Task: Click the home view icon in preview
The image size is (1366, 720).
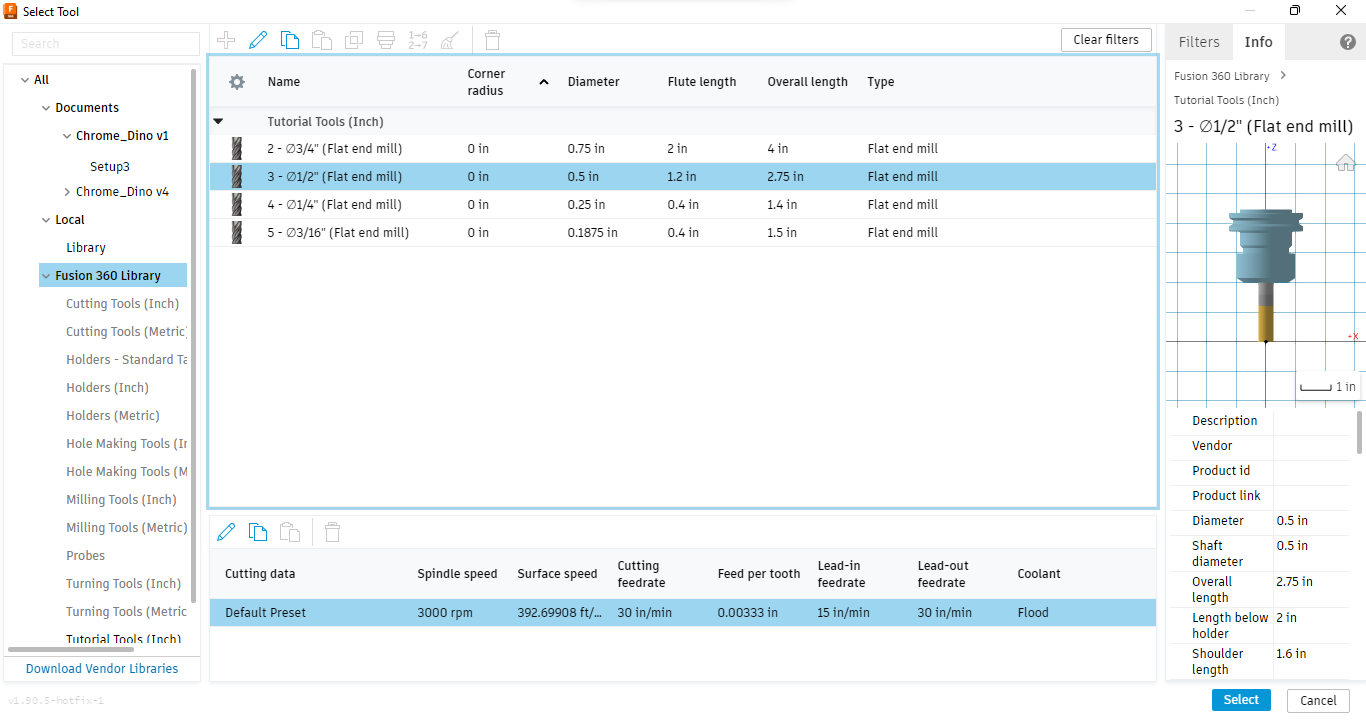Action: 1346,162
